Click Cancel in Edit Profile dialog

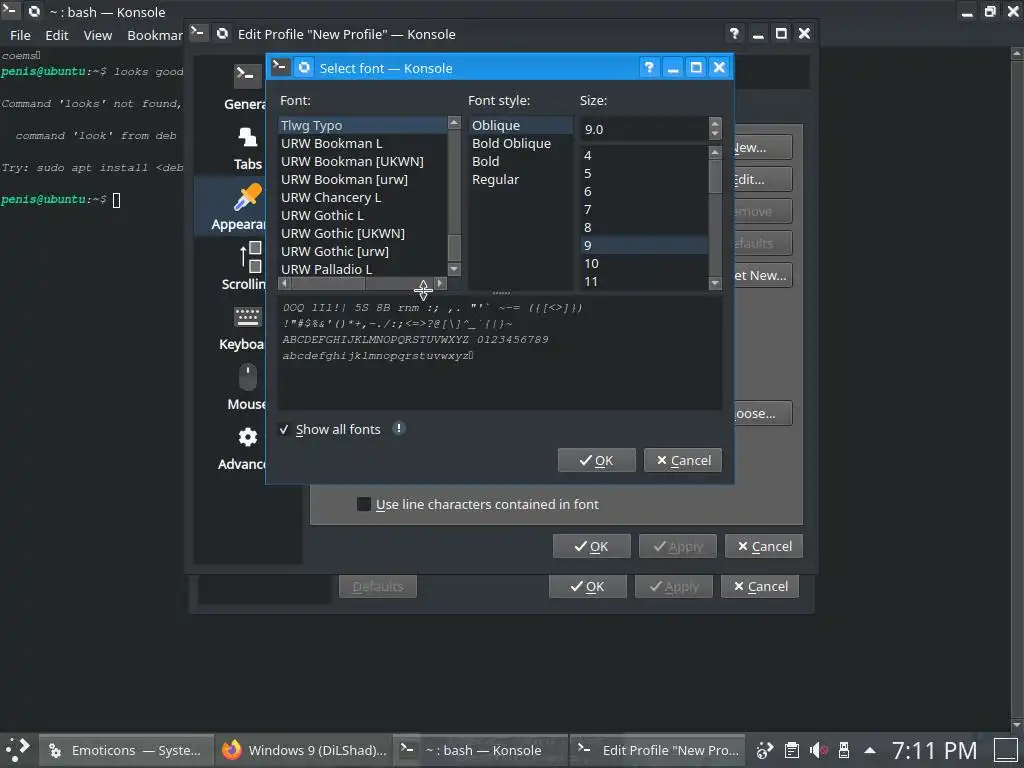click(763, 547)
